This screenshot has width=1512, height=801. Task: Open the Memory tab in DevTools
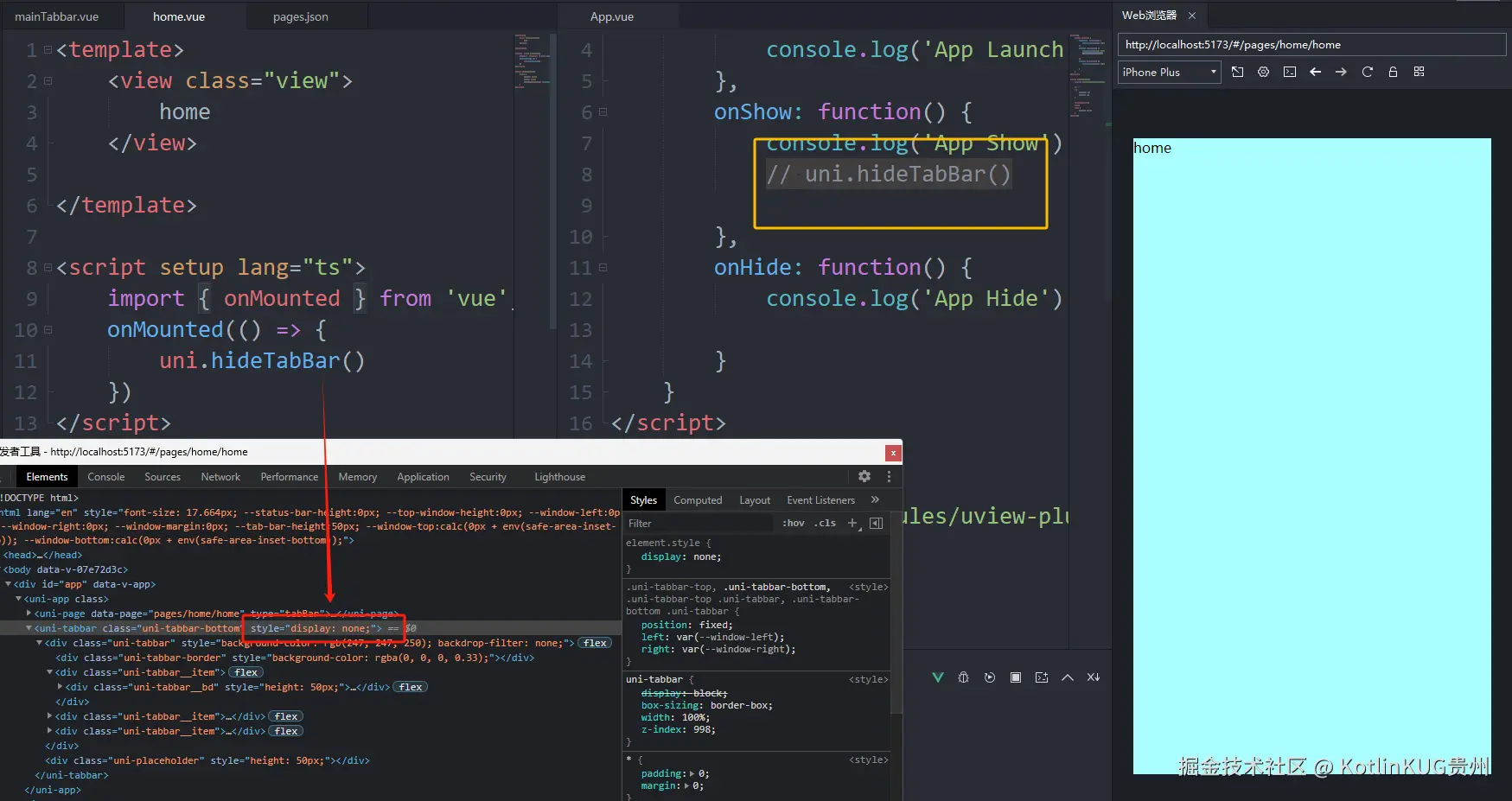point(358,477)
